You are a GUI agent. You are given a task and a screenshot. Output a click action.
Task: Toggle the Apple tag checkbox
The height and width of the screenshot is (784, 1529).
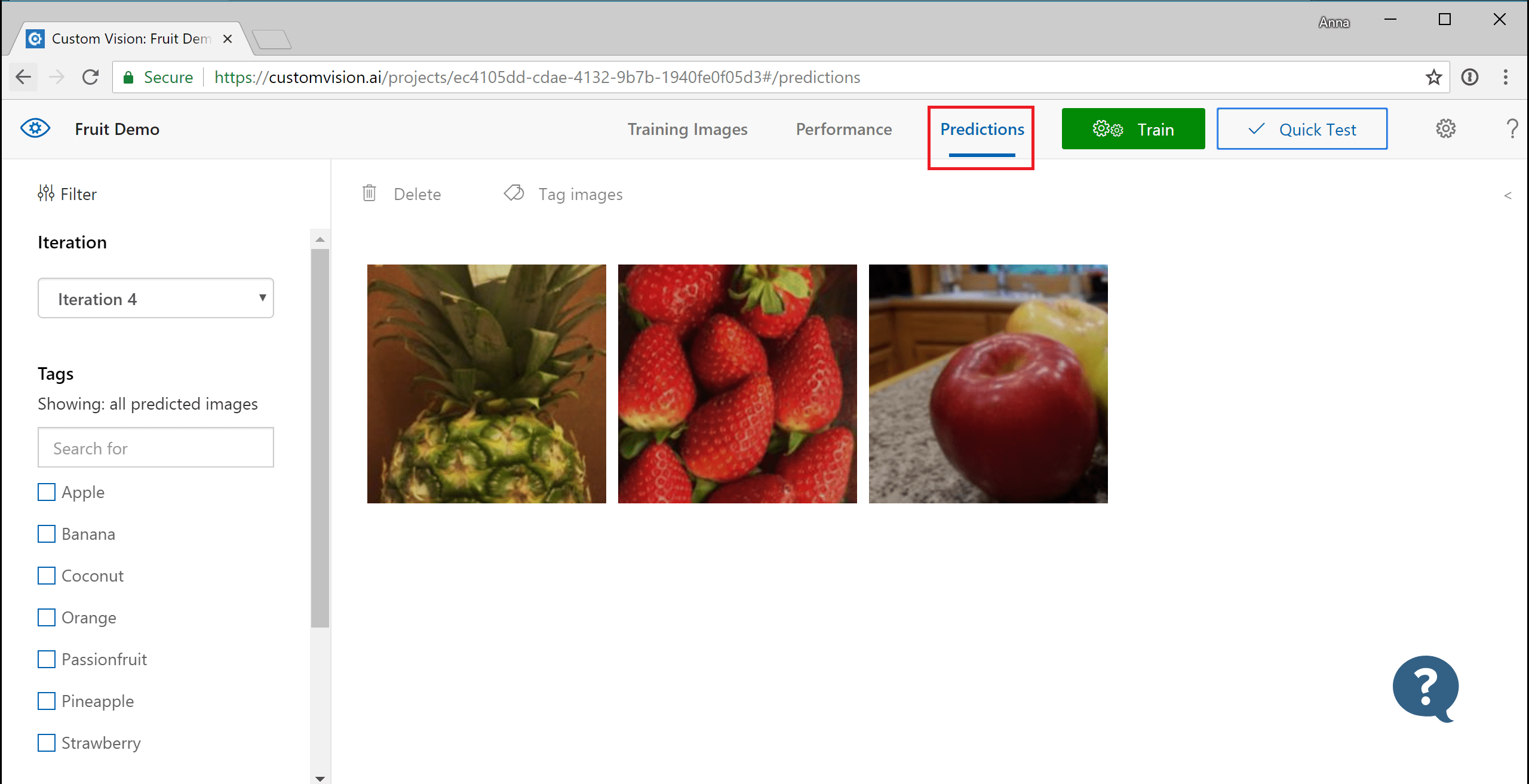point(47,490)
